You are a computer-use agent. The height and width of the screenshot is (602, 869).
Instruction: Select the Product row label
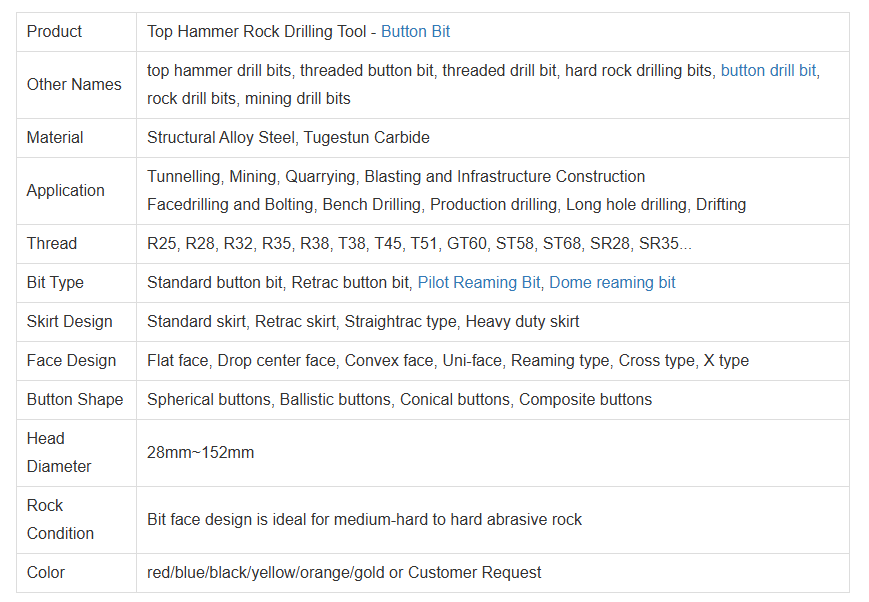[x=54, y=32]
